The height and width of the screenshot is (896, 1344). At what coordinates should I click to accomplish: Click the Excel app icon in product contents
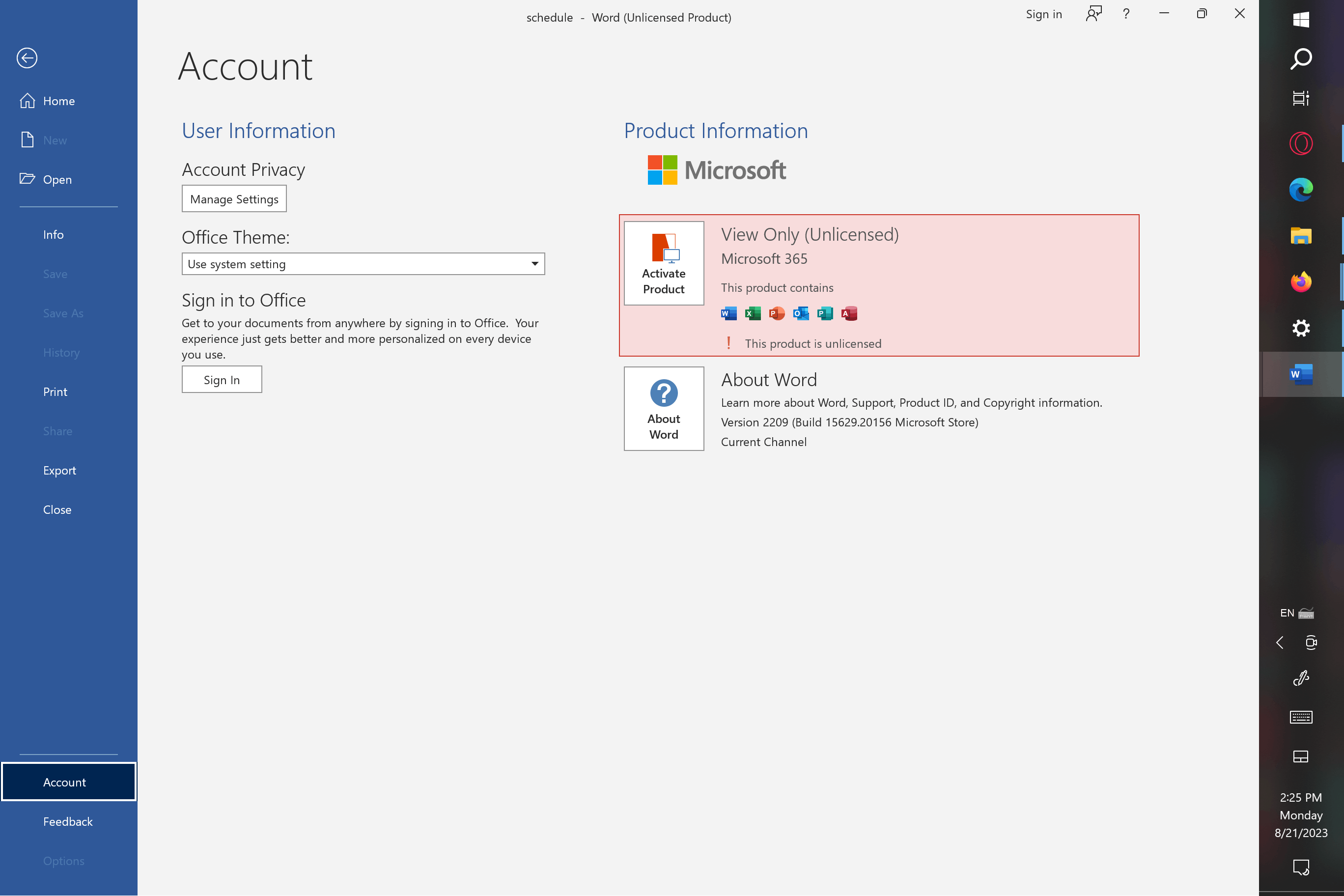(x=753, y=313)
